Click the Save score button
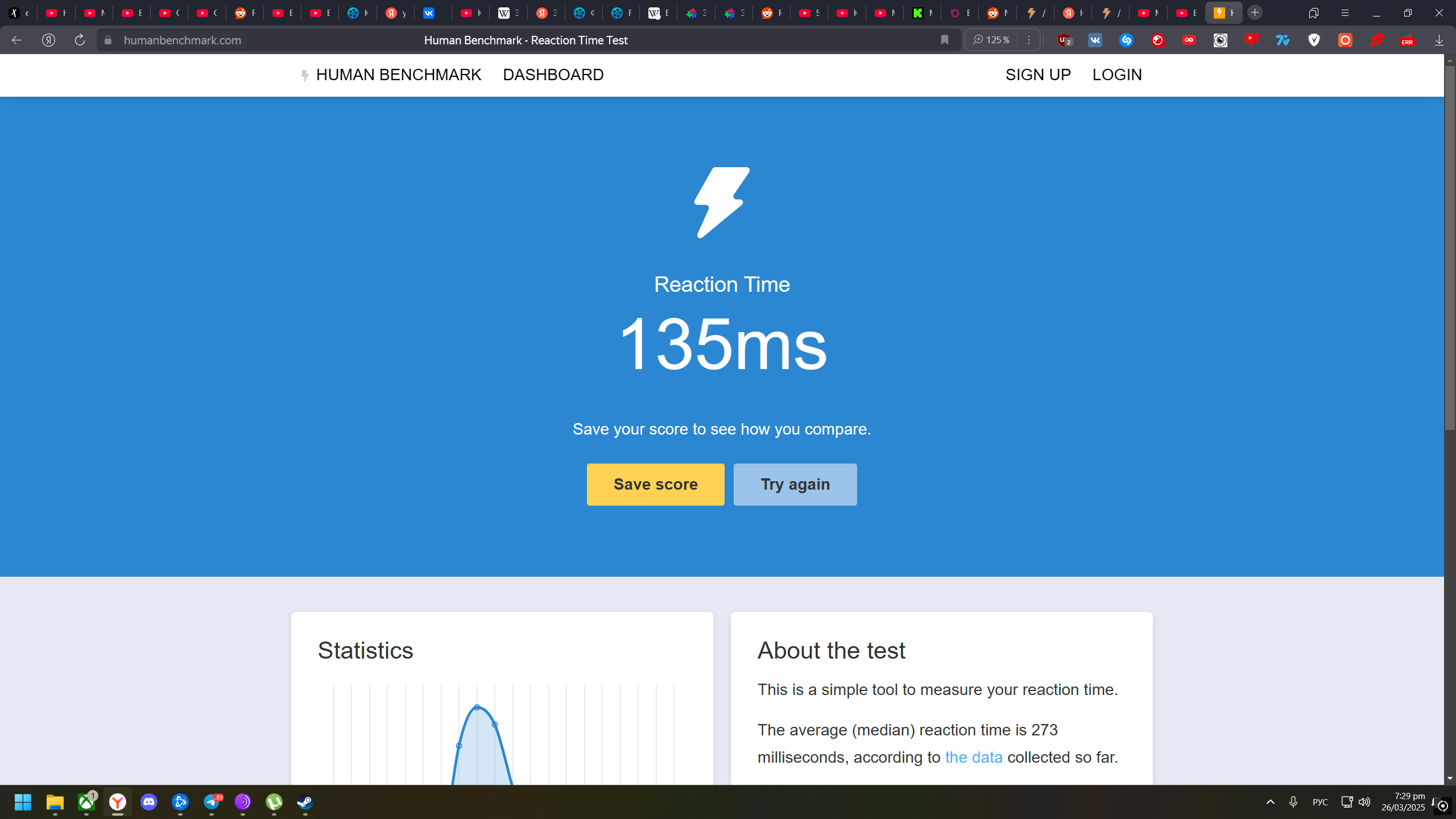Image resolution: width=1456 pixels, height=819 pixels. (x=655, y=484)
